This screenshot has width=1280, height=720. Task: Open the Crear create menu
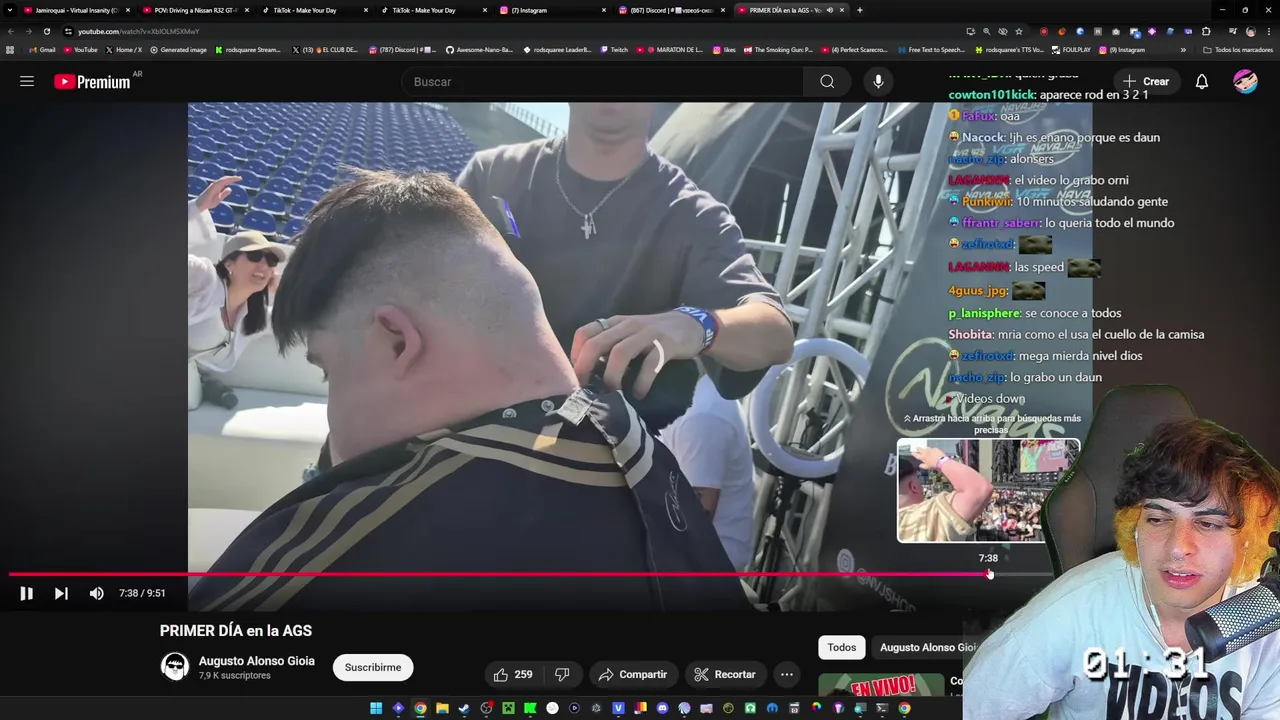(1146, 82)
